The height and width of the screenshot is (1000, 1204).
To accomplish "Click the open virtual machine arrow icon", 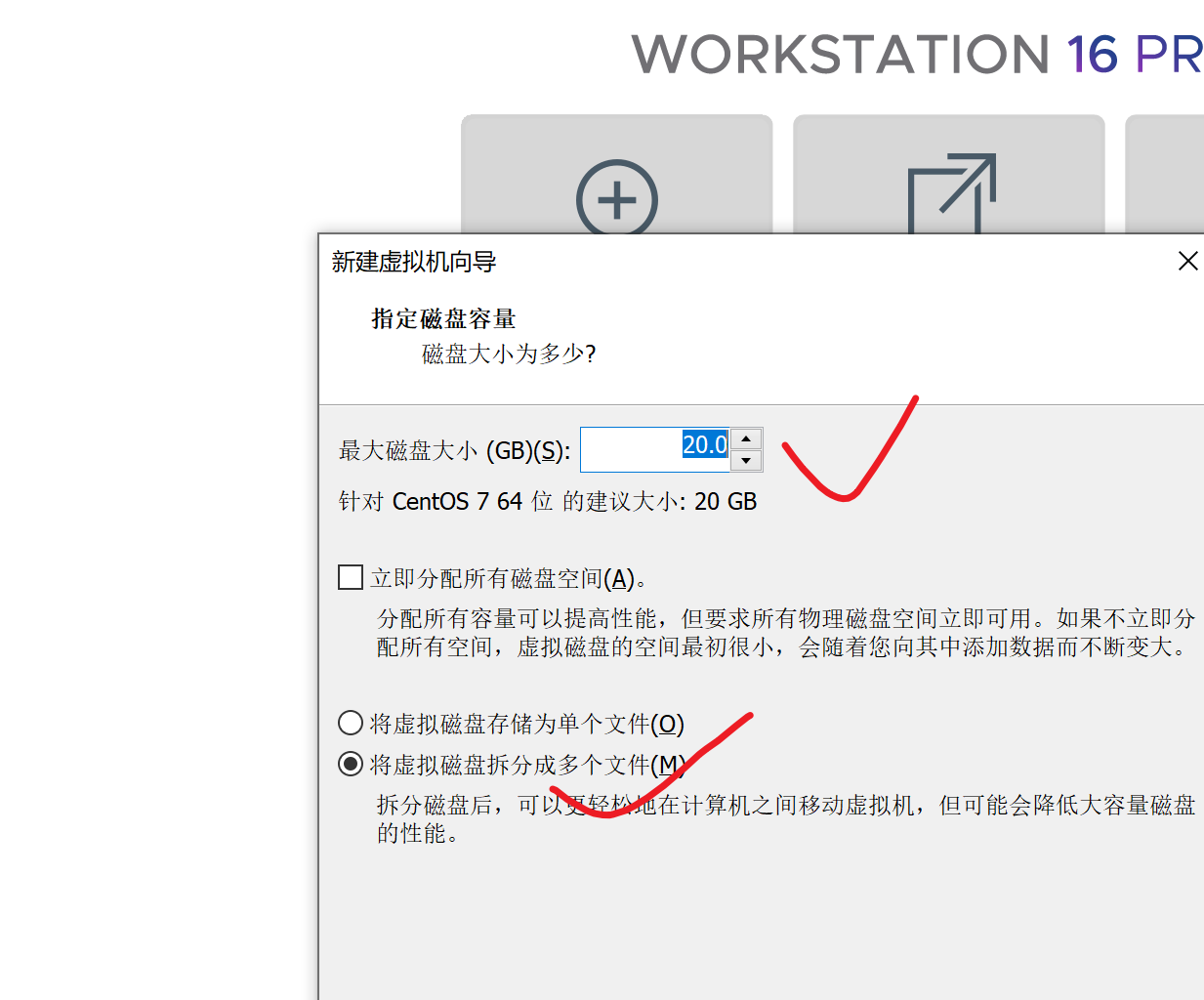I will (952, 193).
